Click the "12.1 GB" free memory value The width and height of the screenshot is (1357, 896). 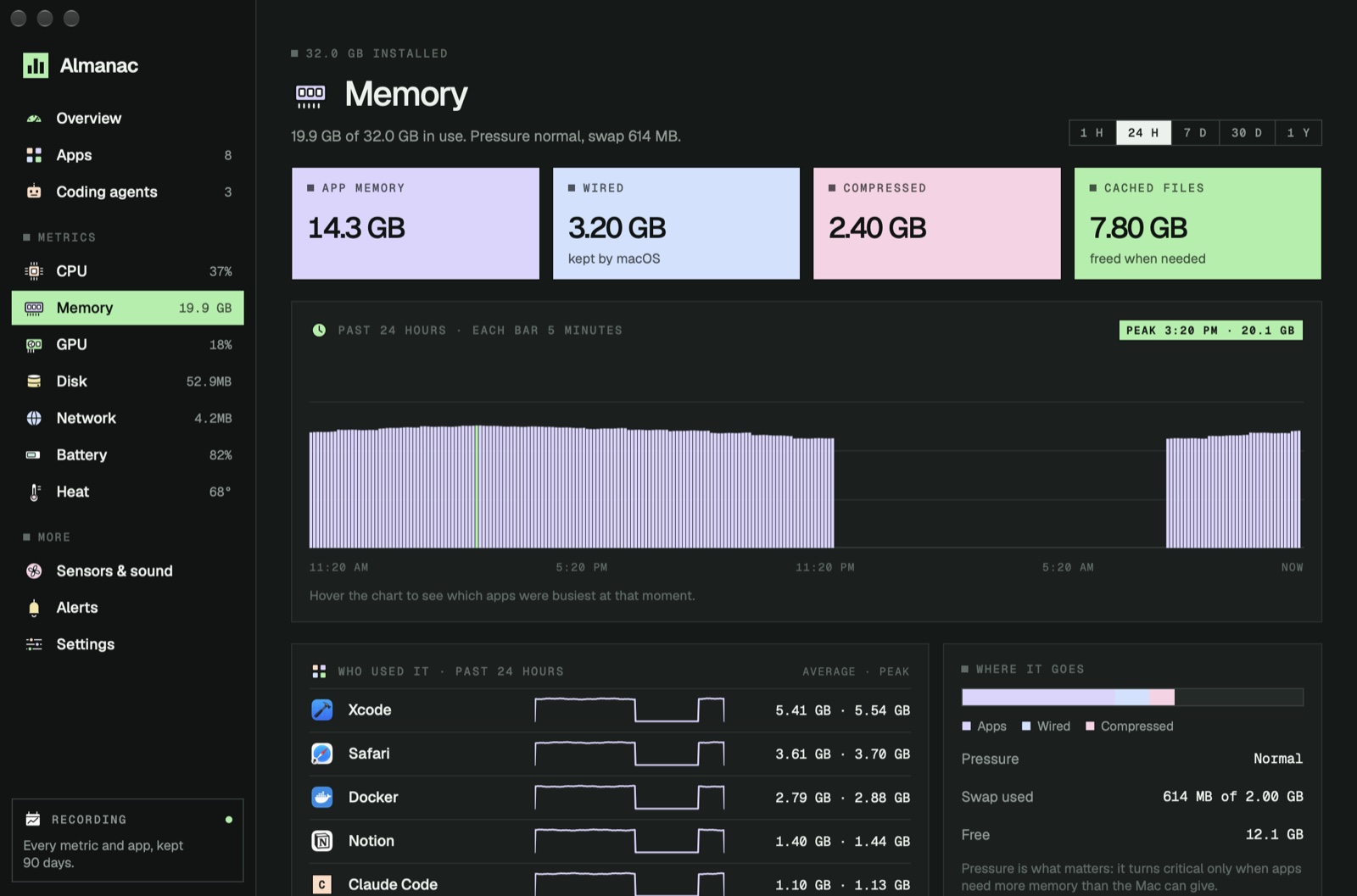pyautogui.click(x=1274, y=835)
